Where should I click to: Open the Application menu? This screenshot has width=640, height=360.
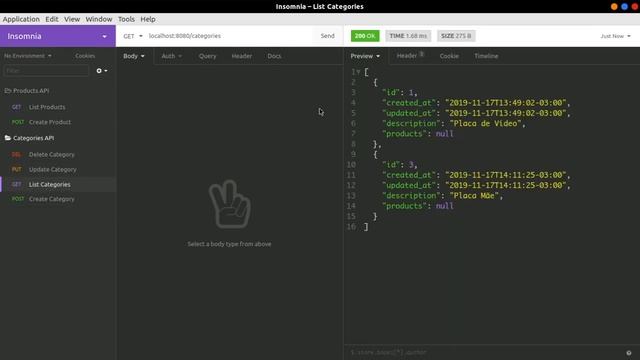pos(21,19)
